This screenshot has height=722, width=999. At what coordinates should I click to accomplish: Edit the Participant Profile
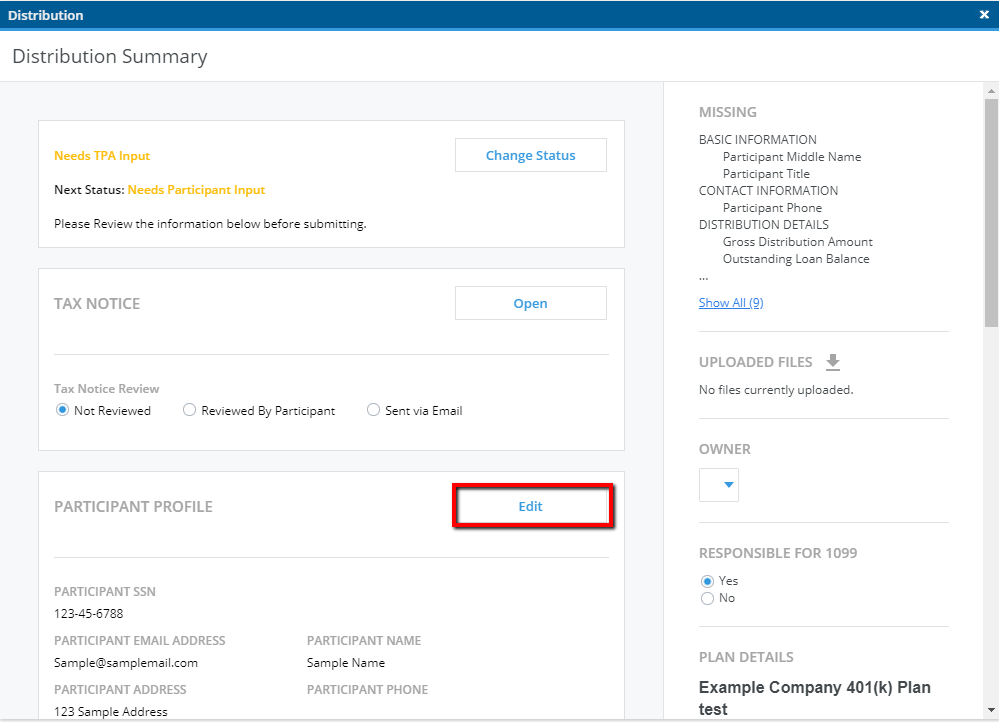point(531,506)
